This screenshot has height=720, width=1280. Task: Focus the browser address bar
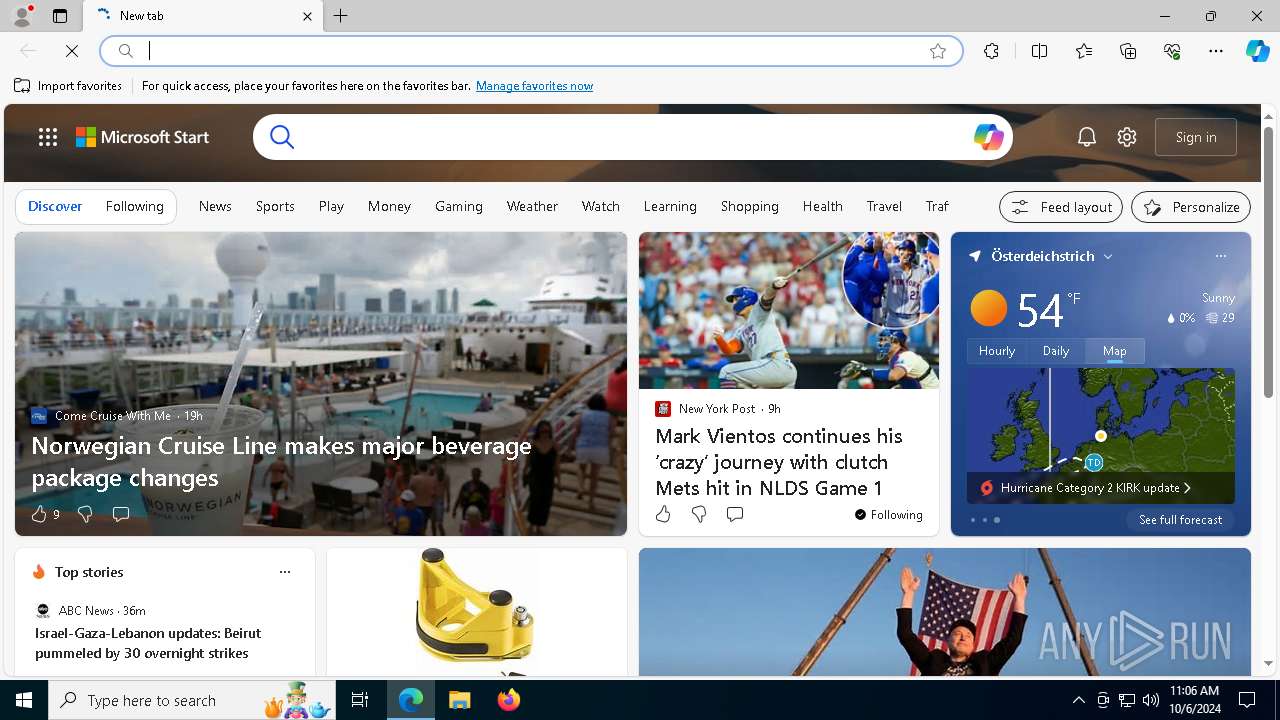530,51
